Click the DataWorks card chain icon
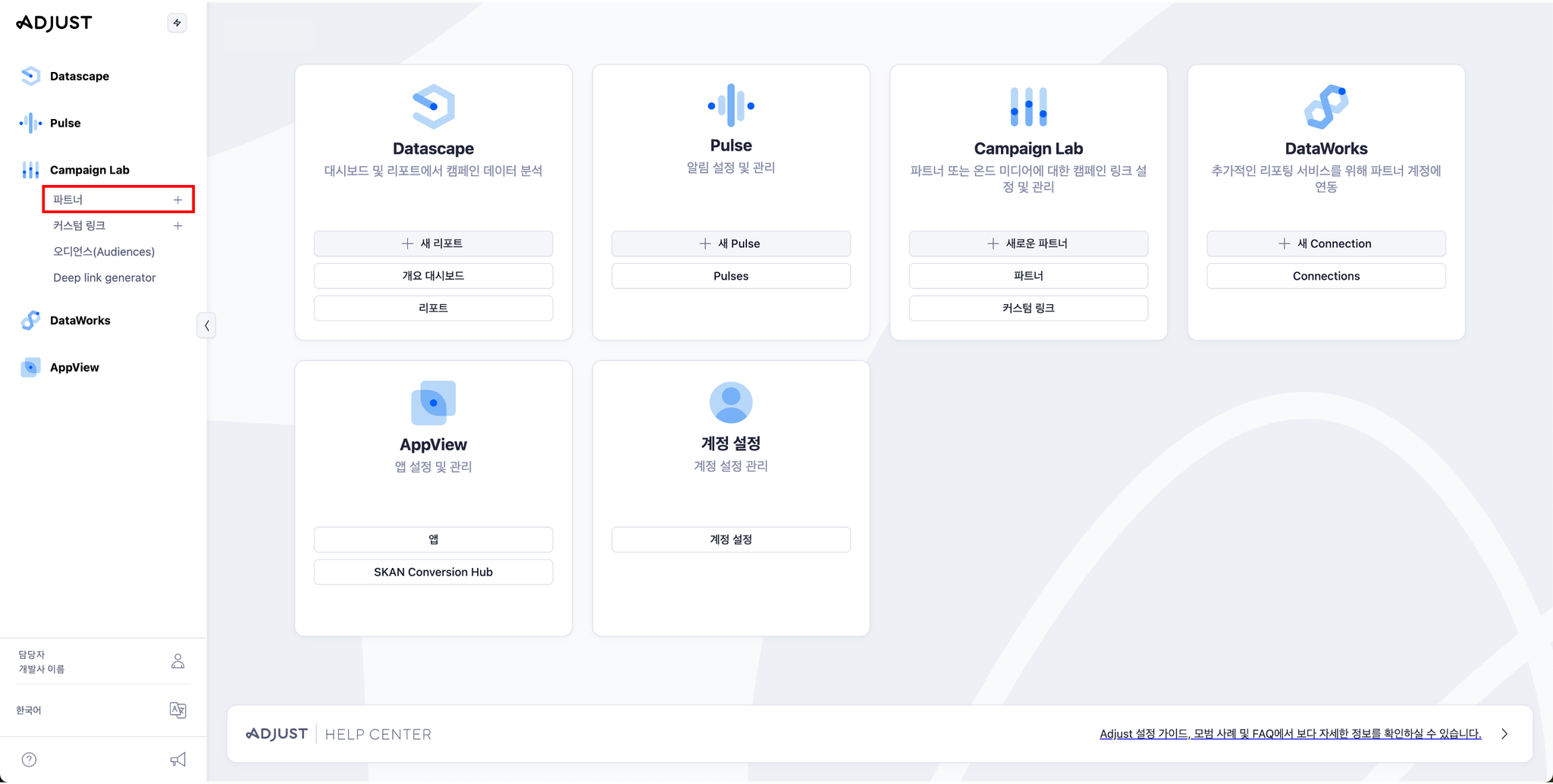The width and height of the screenshot is (1553, 784). [x=1326, y=106]
